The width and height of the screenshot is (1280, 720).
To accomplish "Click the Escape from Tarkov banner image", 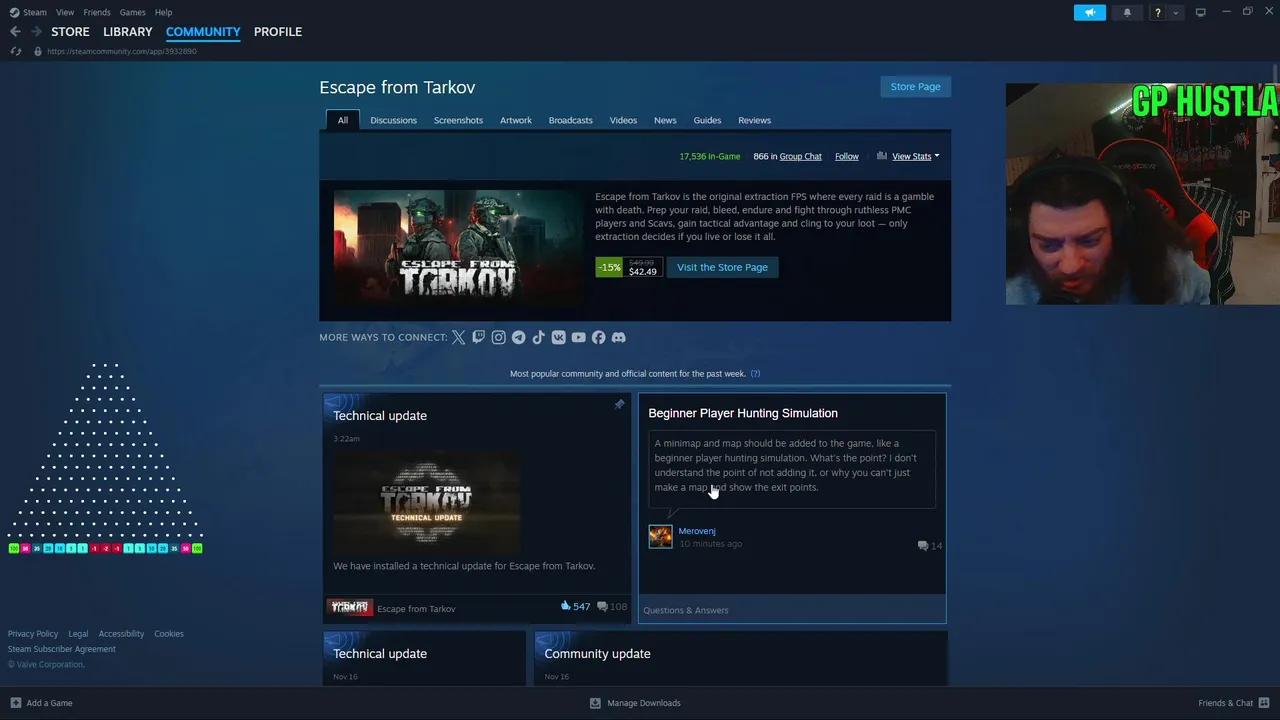I will 458,248.
